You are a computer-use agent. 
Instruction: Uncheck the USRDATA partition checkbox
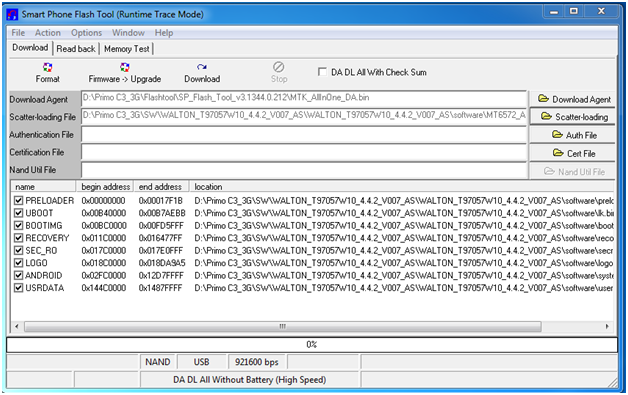[x=18, y=288]
